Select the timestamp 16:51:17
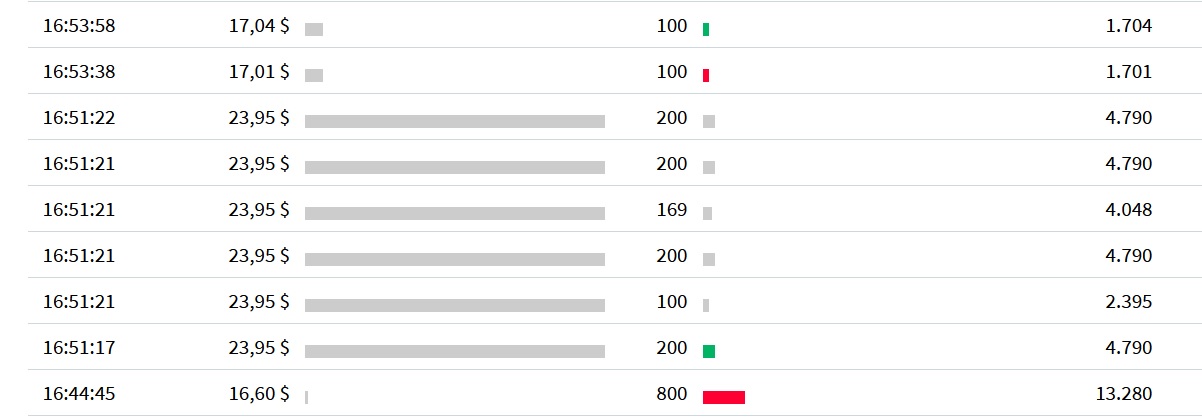Image resolution: width=1202 pixels, height=418 pixels. tap(79, 348)
